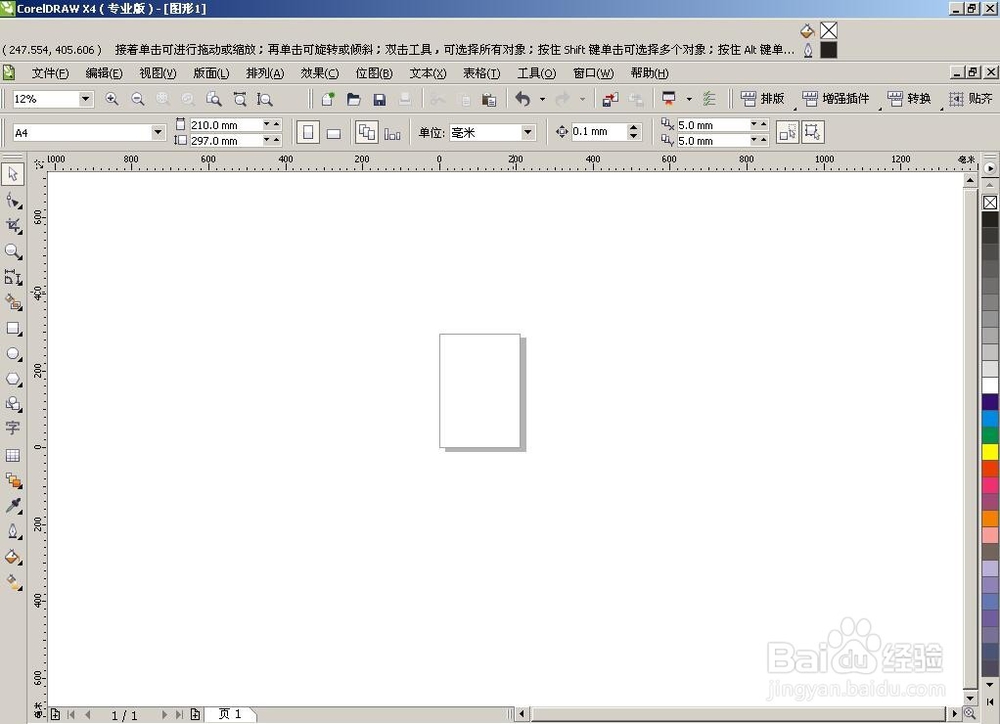Toggle apply layout to current page only

(392, 133)
